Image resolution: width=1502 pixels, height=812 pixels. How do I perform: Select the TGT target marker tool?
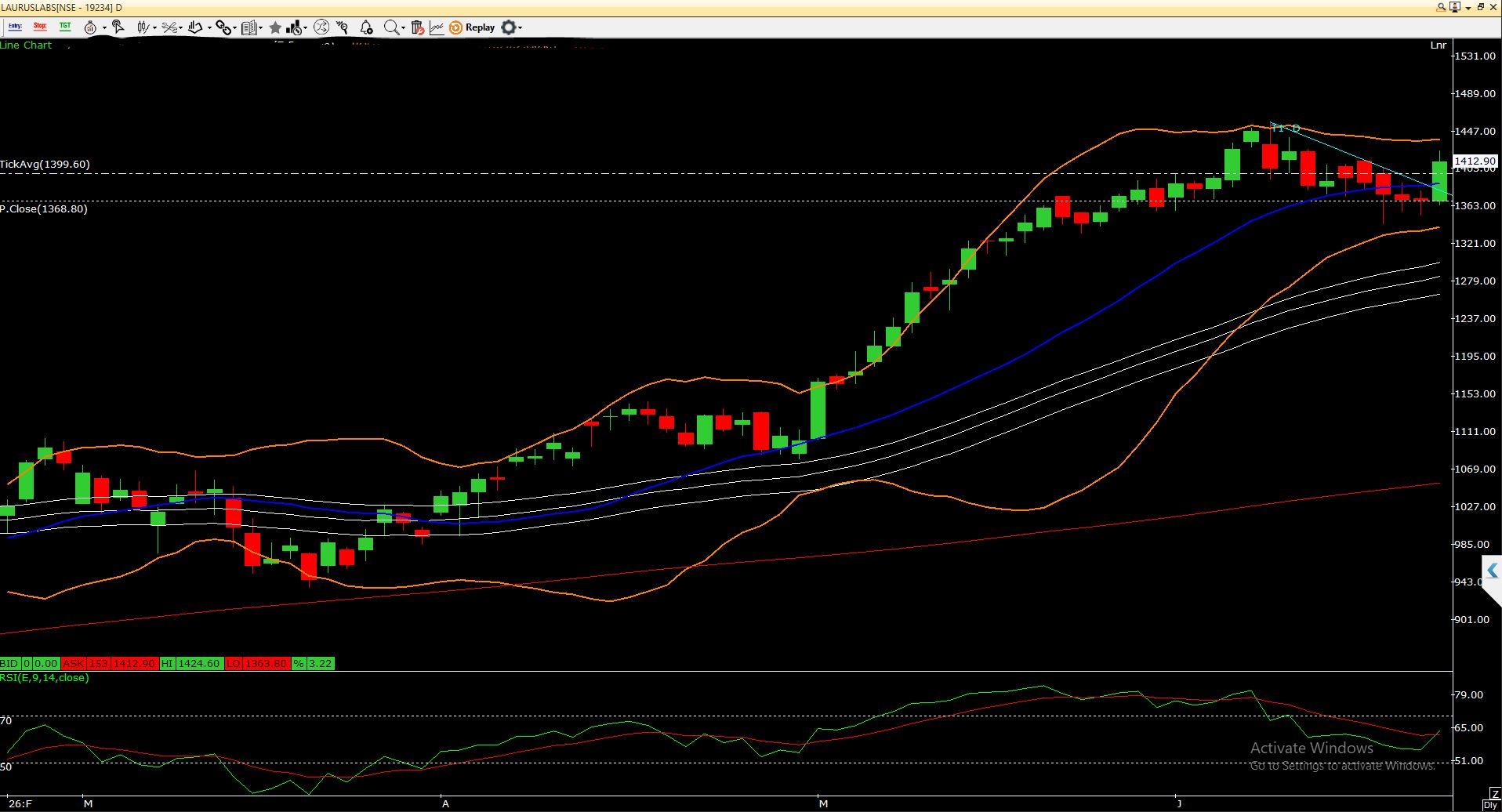pyautogui.click(x=65, y=27)
